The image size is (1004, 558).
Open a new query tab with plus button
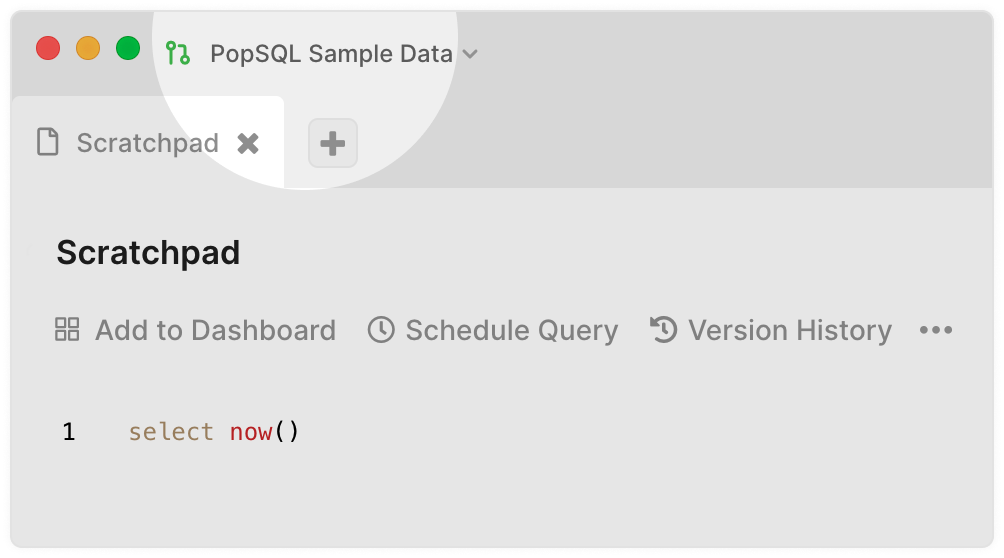(333, 143)
